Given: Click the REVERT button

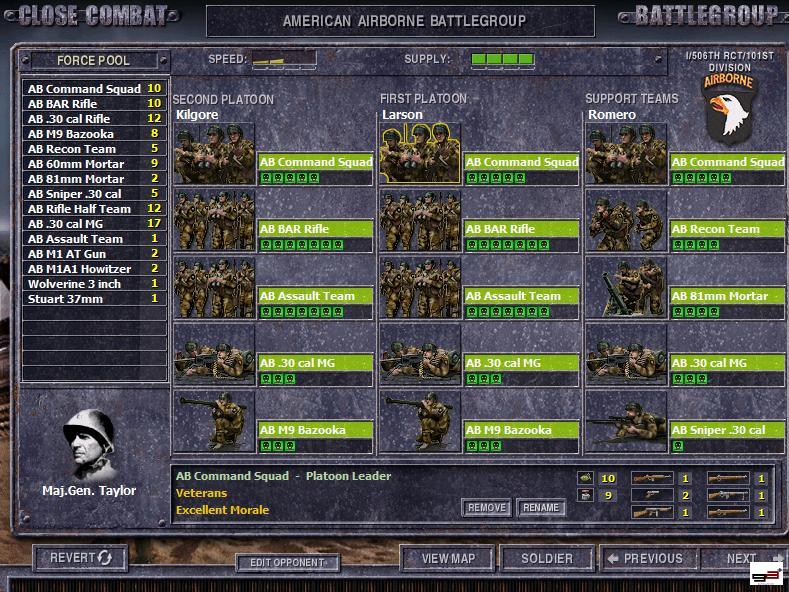Looking at the screenshot, I should 81,558.
